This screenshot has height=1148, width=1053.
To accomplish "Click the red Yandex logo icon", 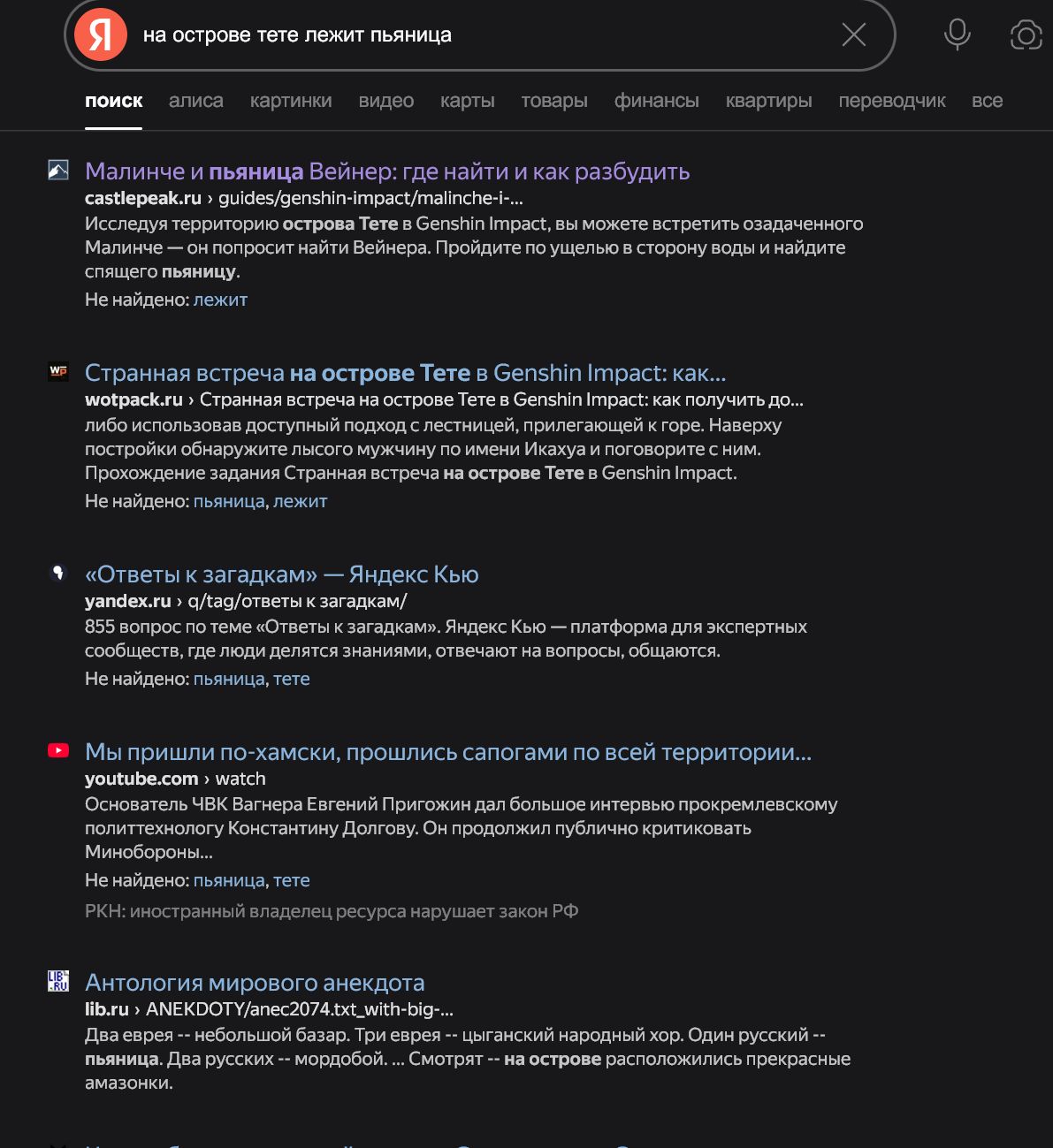I will [101, 34].
